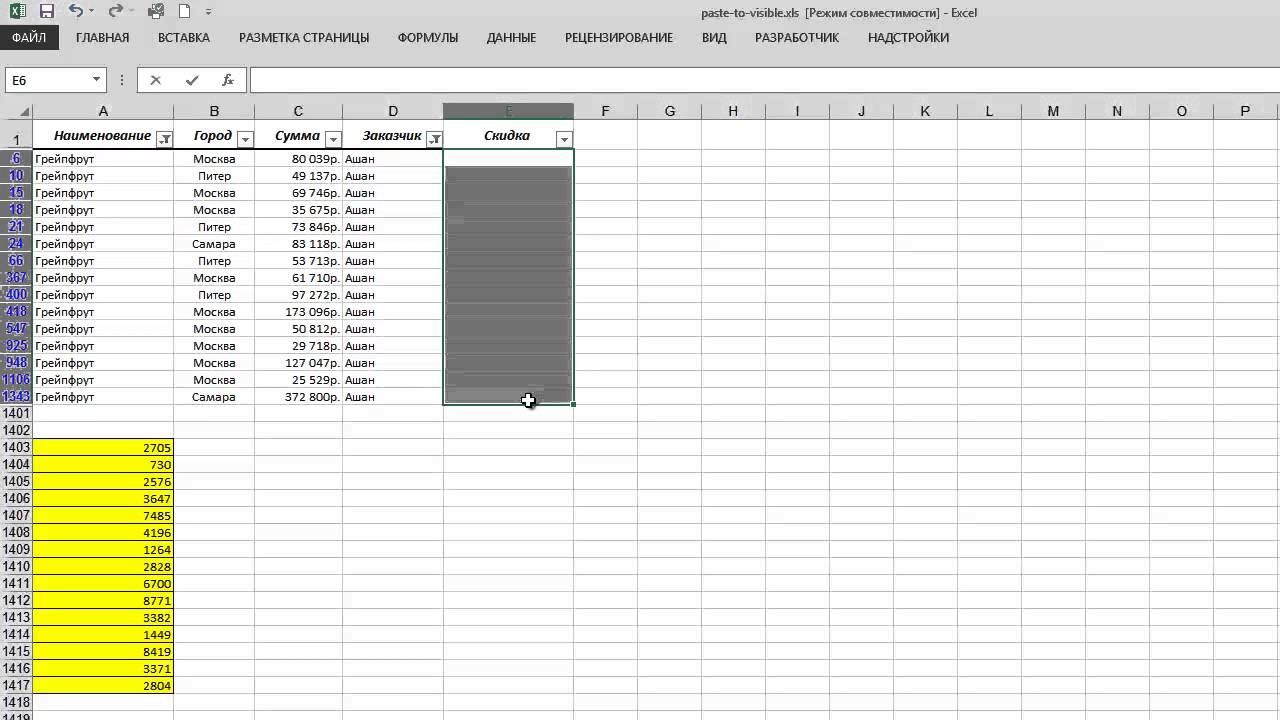Click the Питер cell in row 400

pyautogui.click(x=214, y=295)
